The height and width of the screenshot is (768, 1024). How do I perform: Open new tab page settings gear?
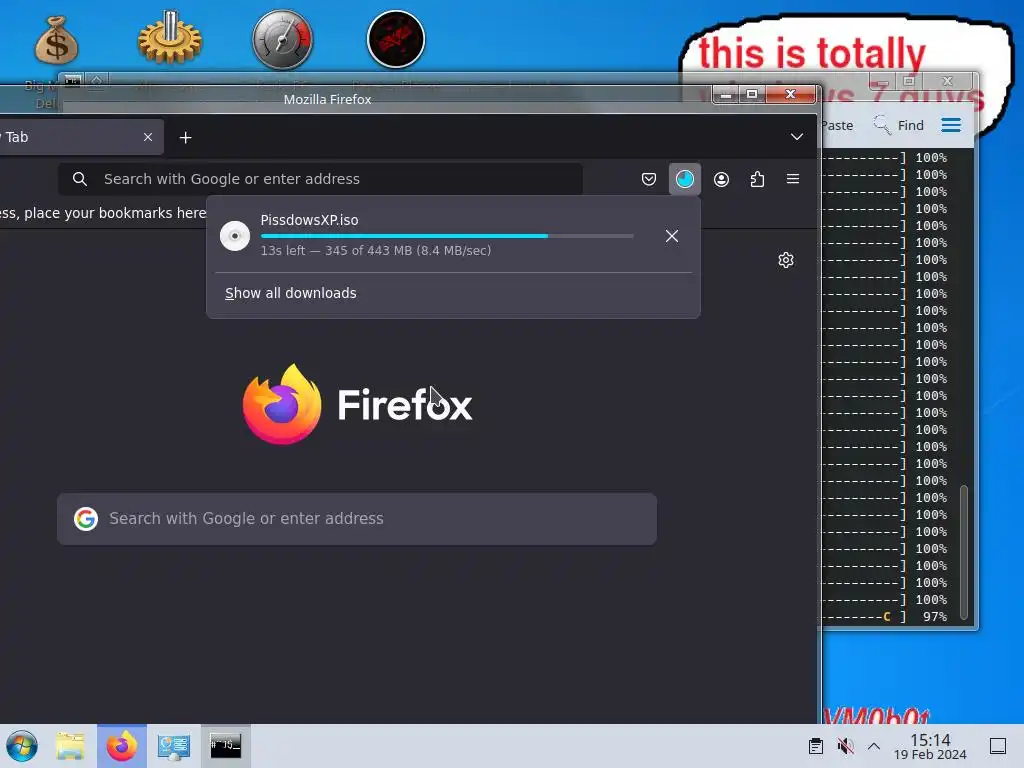pyautogui.click(x=786, y=260)
